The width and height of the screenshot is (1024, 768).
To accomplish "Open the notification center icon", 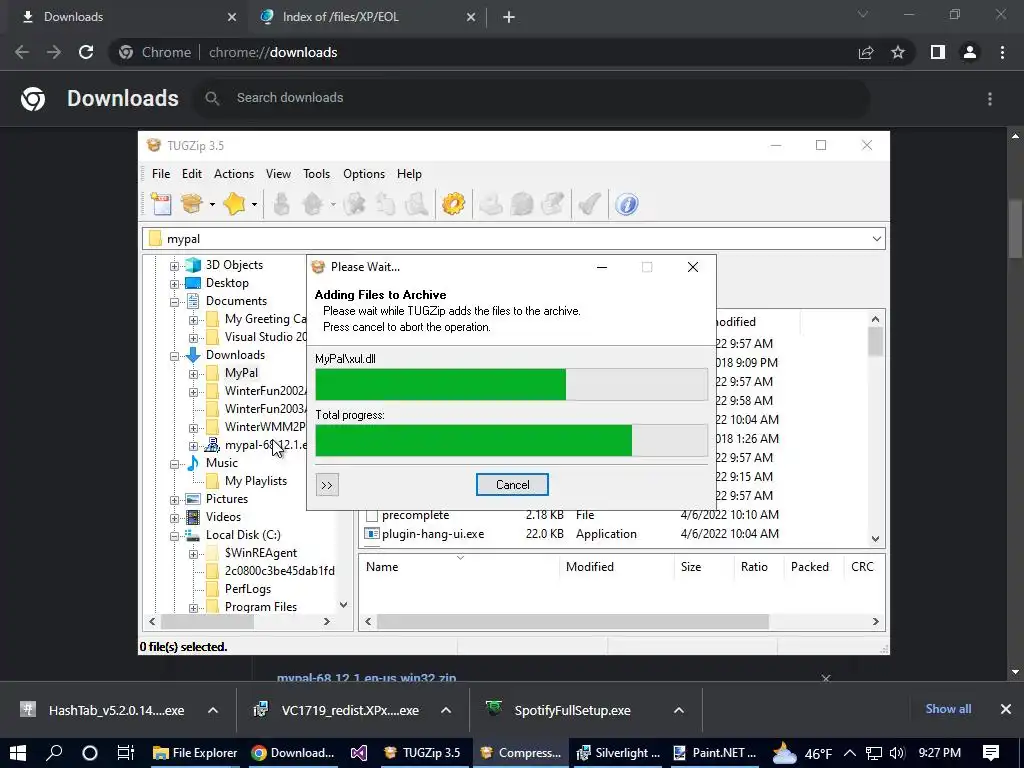I will coord(991,753).
